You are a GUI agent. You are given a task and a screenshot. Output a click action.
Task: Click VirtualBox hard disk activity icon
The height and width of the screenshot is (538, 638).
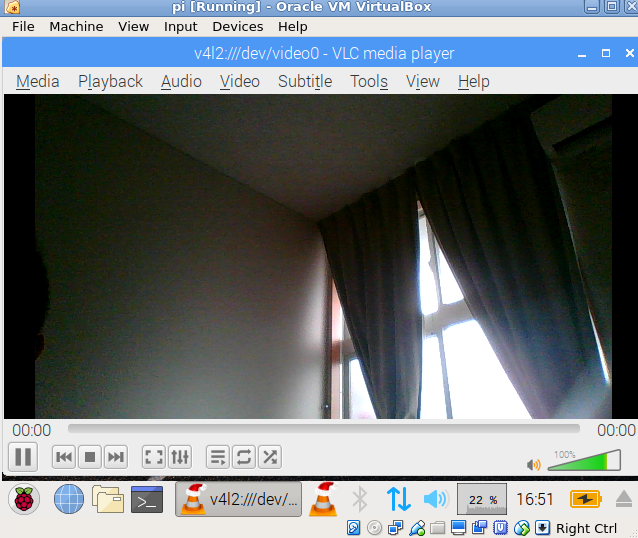click(x=353, y=528)
